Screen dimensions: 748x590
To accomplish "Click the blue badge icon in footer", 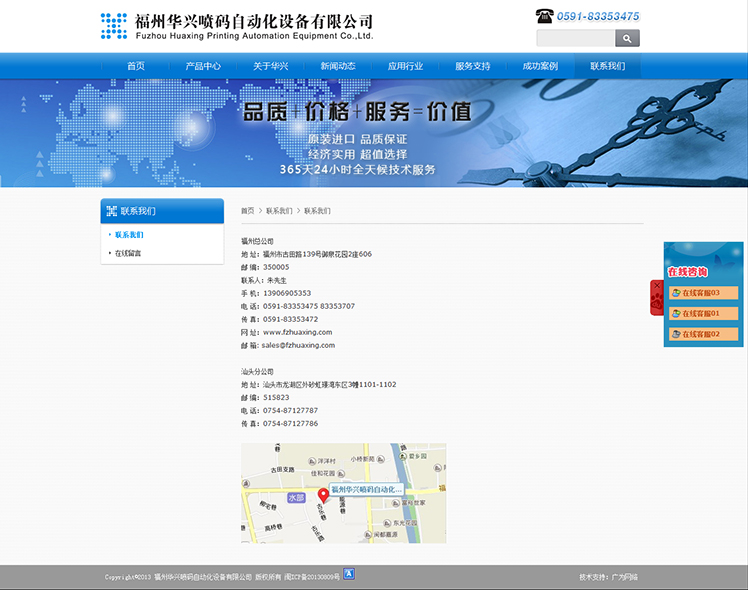I will (349, 574).
